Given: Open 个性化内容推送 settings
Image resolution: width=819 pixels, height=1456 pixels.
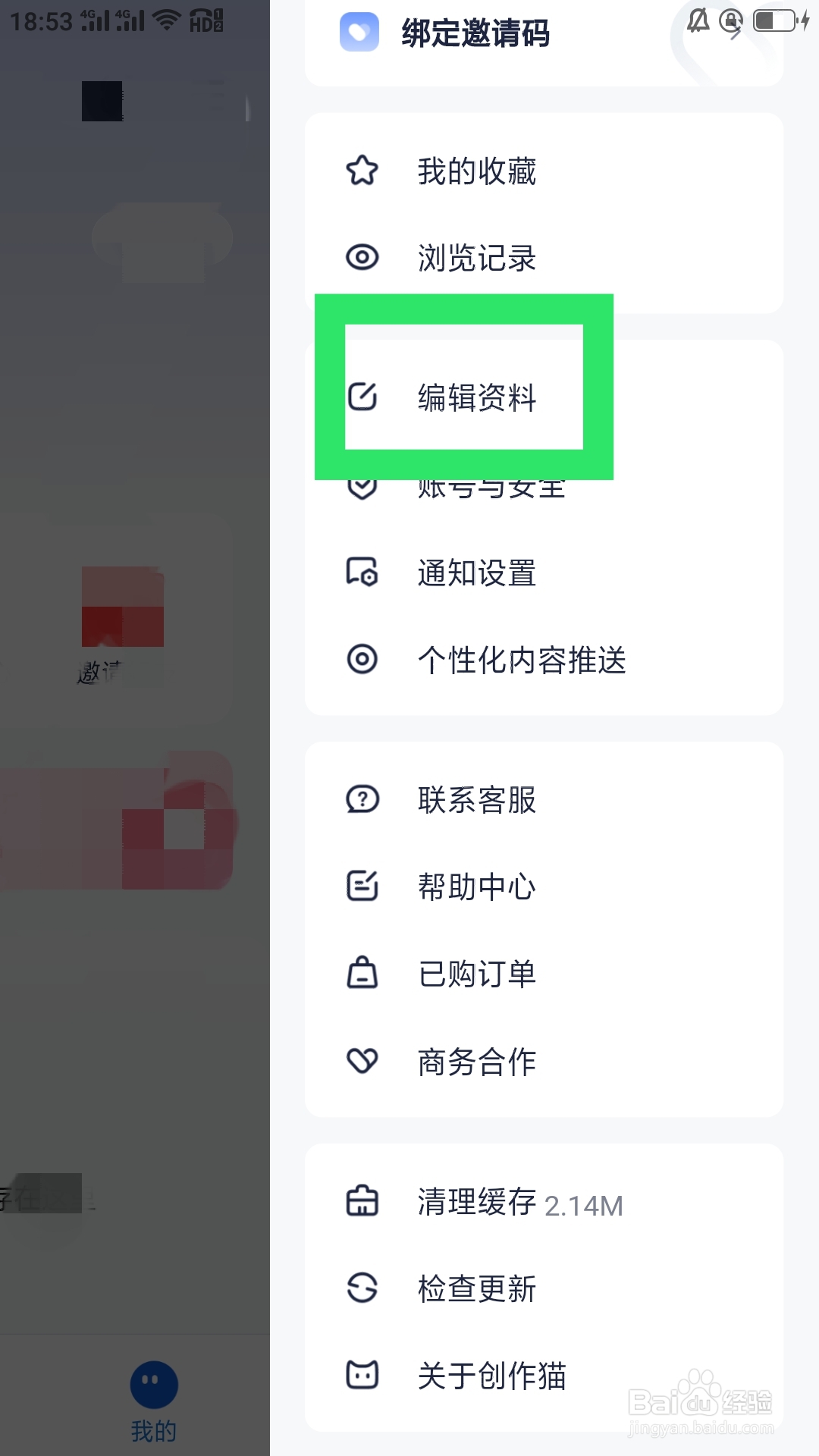Looking at the screenshot, I should 544,660.
